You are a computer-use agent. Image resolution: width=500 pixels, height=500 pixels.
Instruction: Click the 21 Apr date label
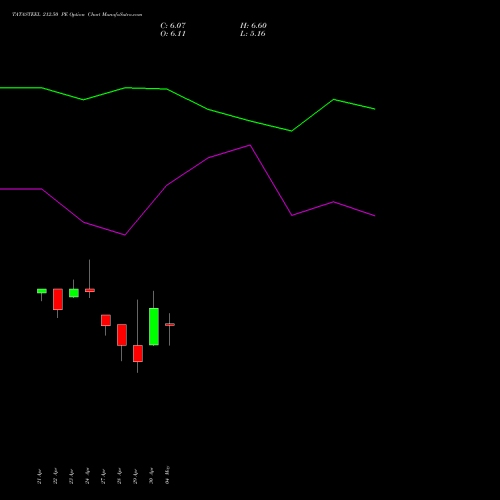39,477
